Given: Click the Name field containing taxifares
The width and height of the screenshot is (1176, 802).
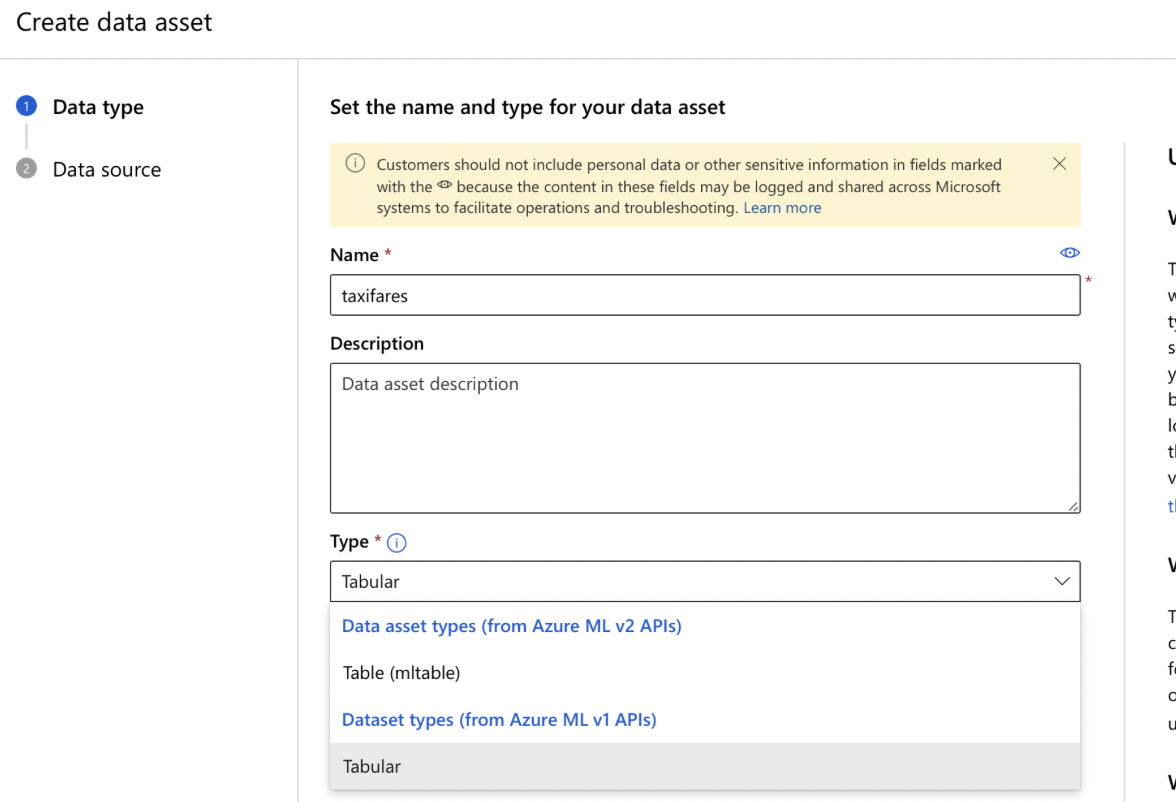Looking at the screenshot, I should 705,296.
